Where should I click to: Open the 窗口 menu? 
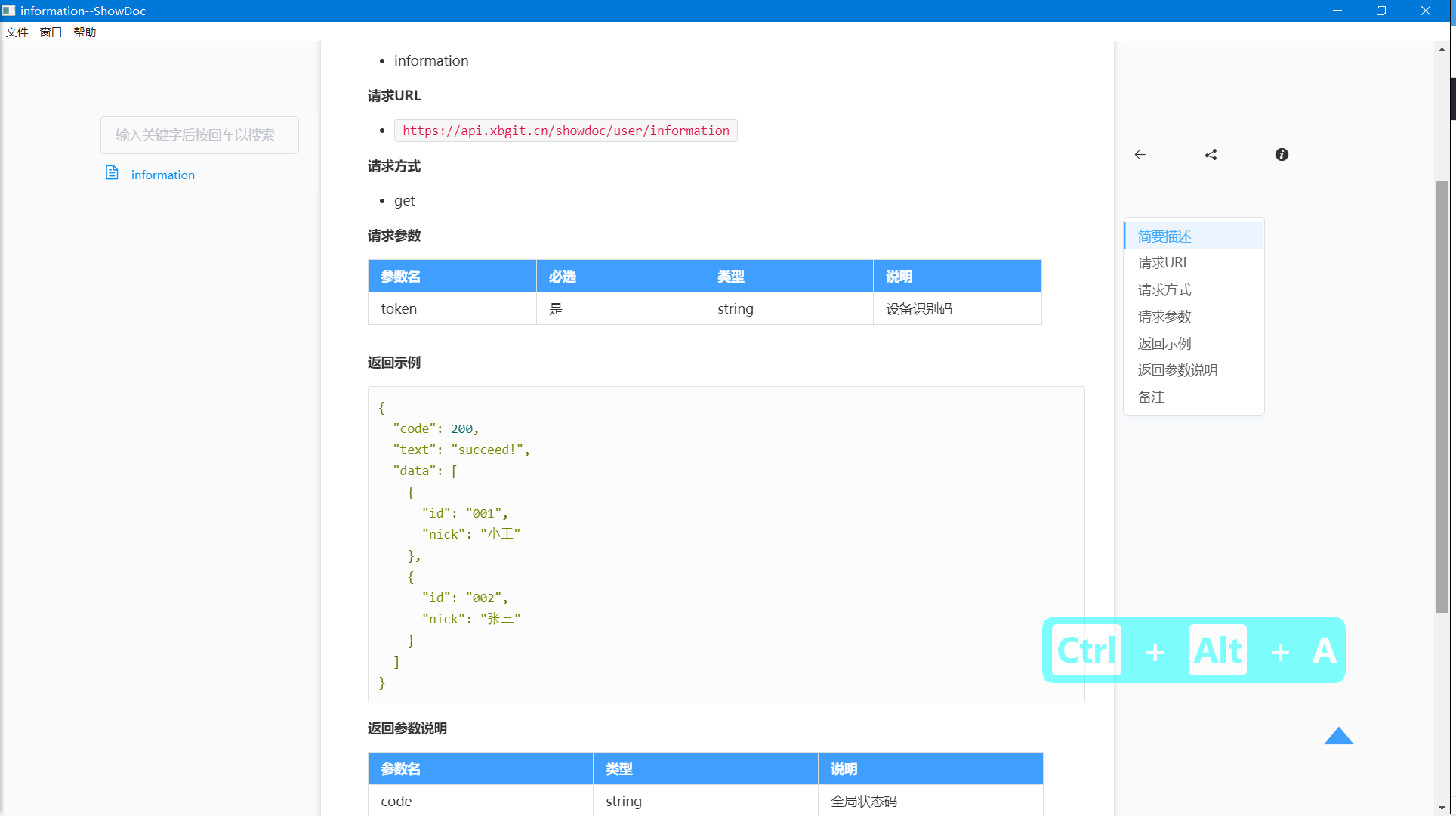point(51,32)
